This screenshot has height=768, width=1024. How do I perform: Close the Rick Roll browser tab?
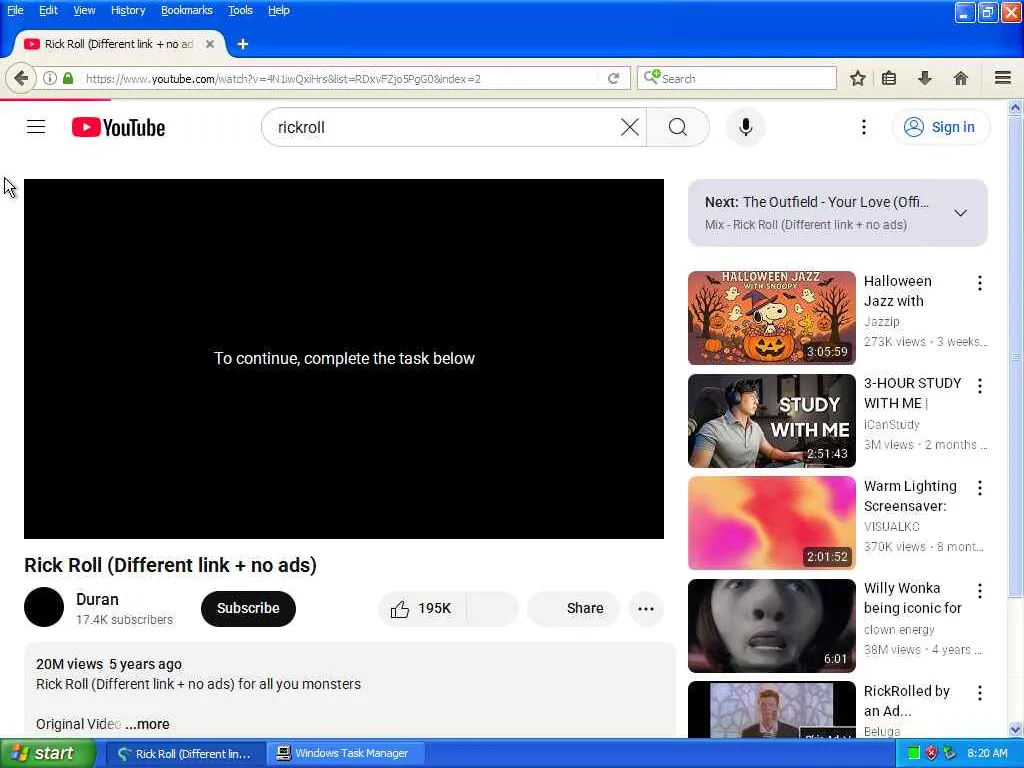[210, 44]
